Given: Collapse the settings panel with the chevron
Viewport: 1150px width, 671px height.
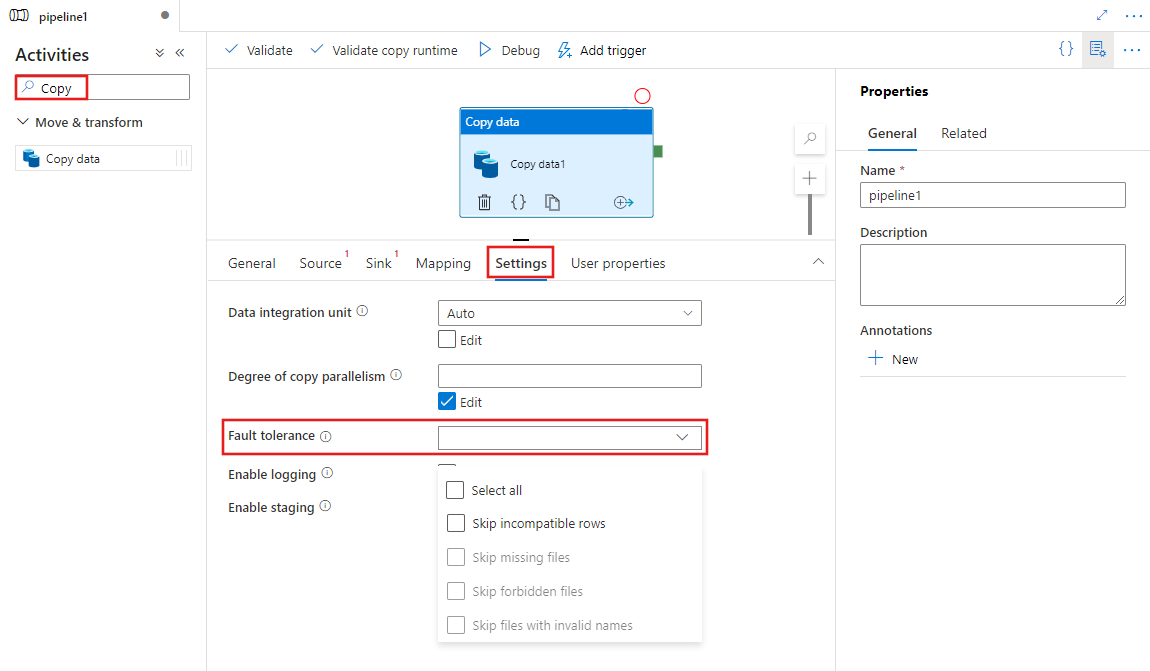Looking at the screenshot, I should click(x=818, y=260).
